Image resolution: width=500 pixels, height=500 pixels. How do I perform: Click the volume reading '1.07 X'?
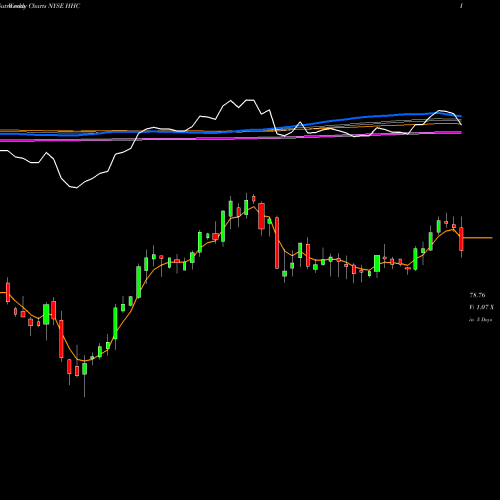(485, 307)
